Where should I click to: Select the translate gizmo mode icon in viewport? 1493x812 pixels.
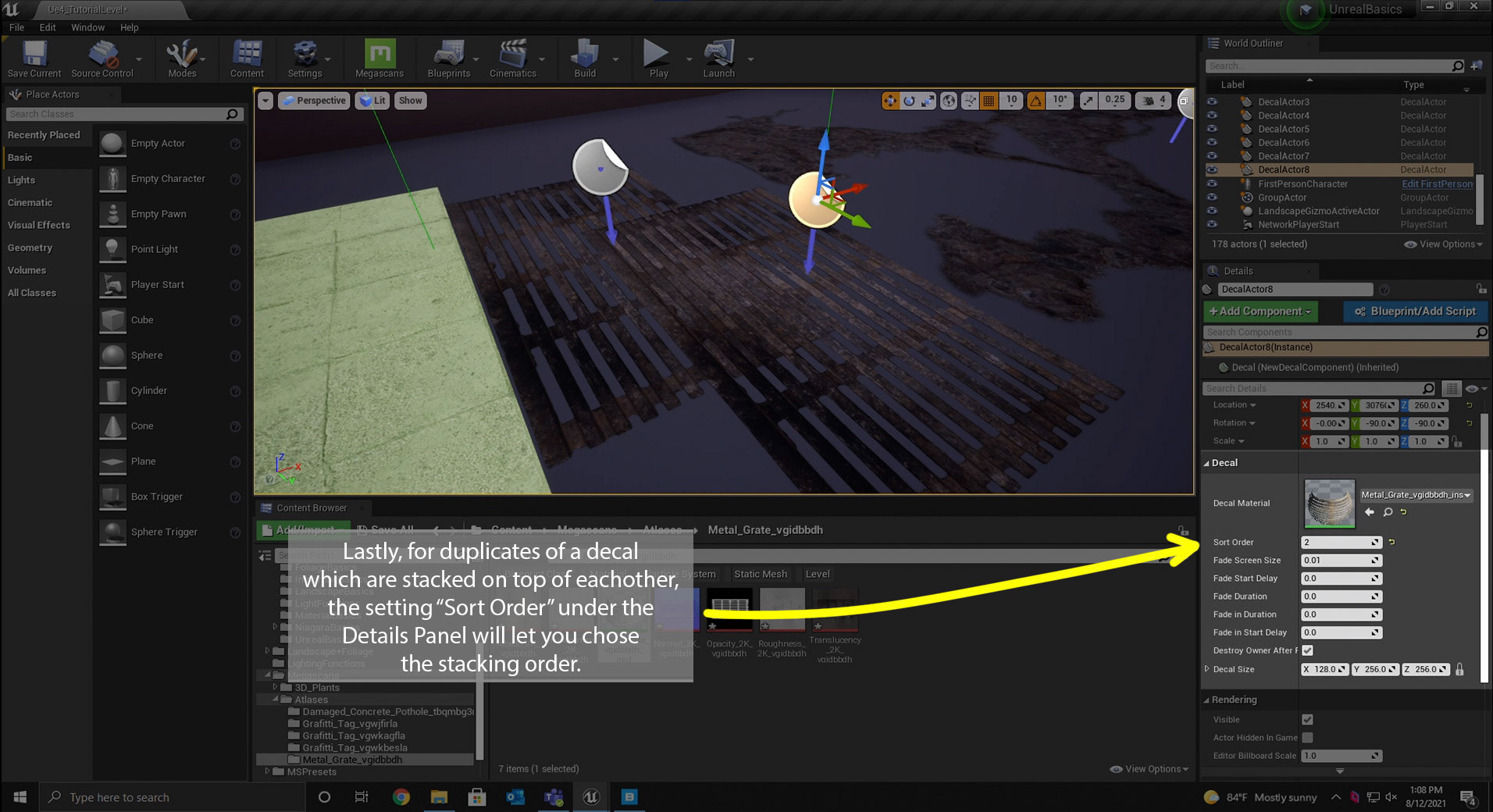890,101
